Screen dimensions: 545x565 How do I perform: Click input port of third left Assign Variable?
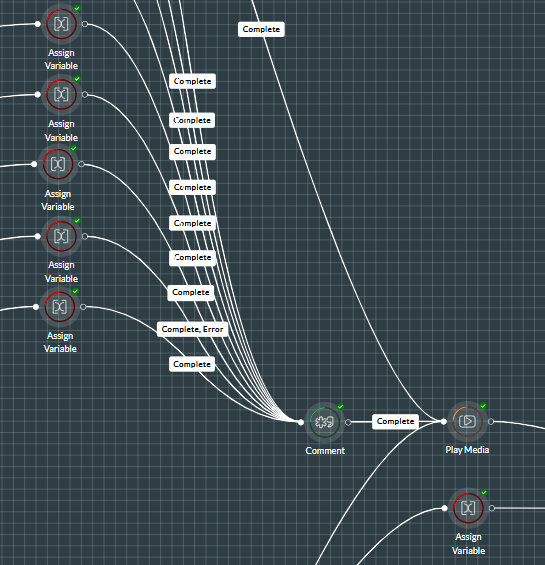tap(34, 164)
